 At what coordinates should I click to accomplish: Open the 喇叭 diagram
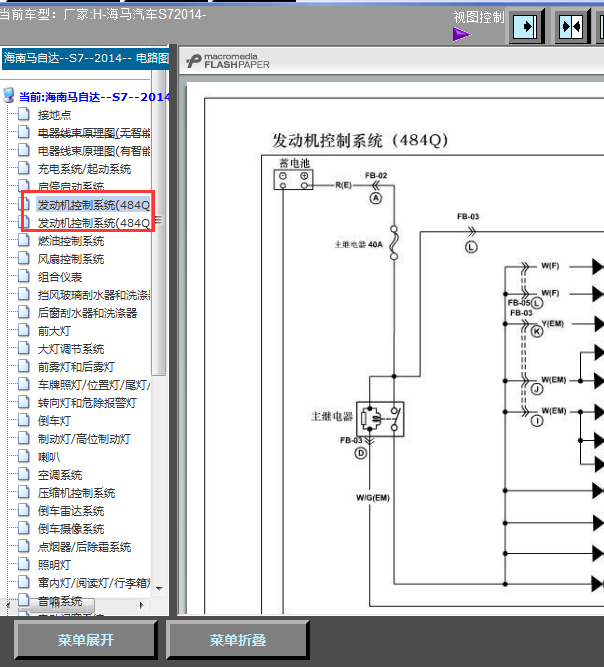pos(49,457)
